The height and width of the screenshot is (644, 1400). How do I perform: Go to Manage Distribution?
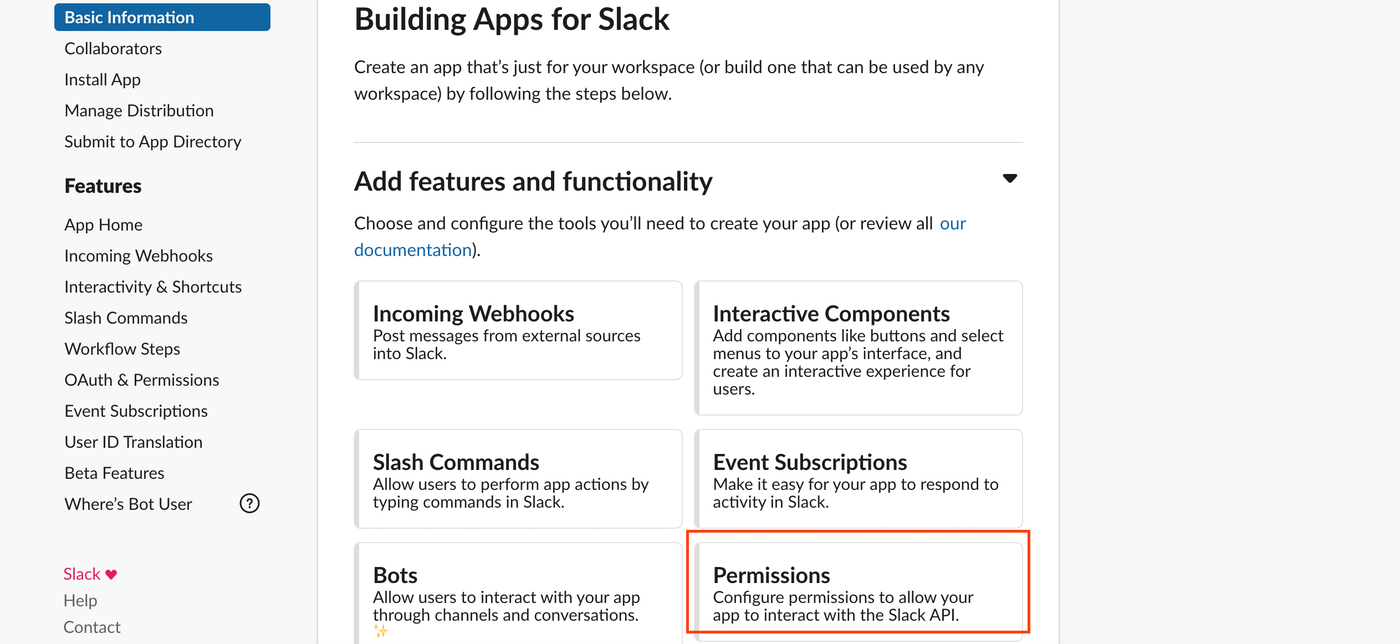(138, 110)
